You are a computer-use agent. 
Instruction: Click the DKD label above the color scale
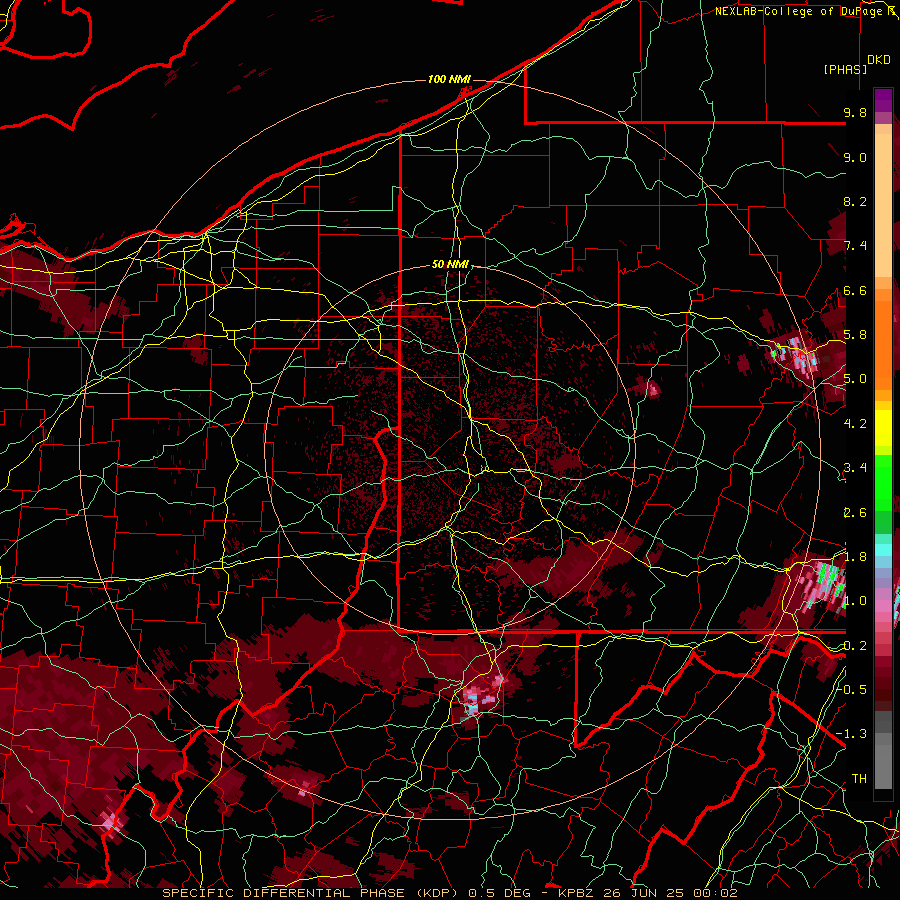pos(879,60)
